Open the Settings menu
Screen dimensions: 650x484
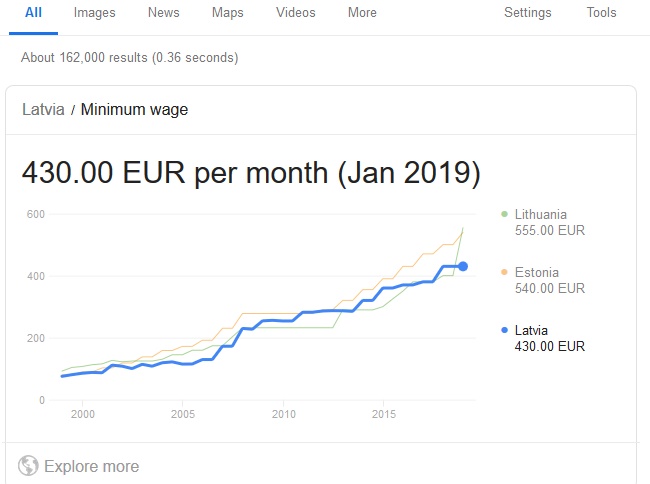point(528,12)
